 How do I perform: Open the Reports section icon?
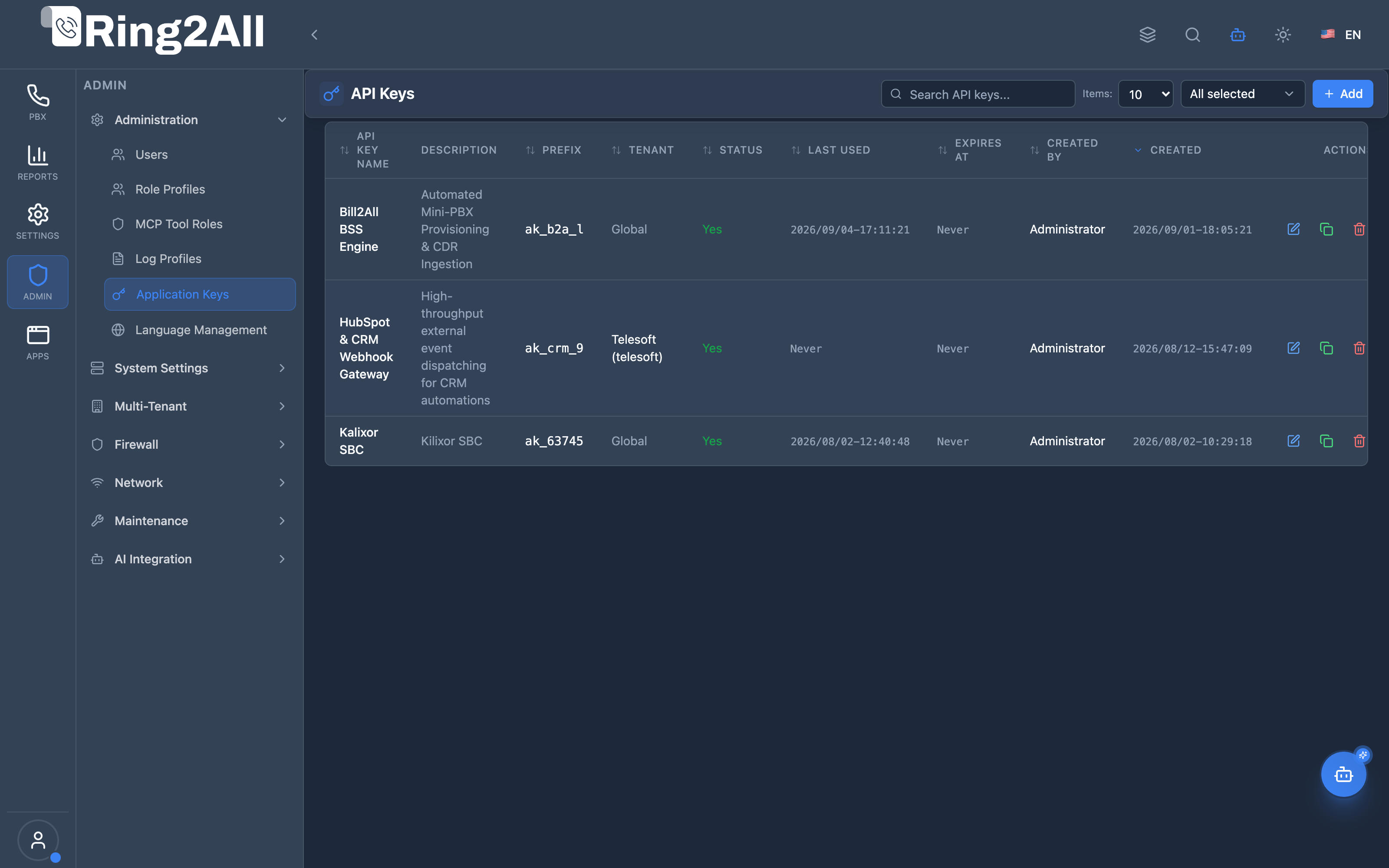click(38, 162)
